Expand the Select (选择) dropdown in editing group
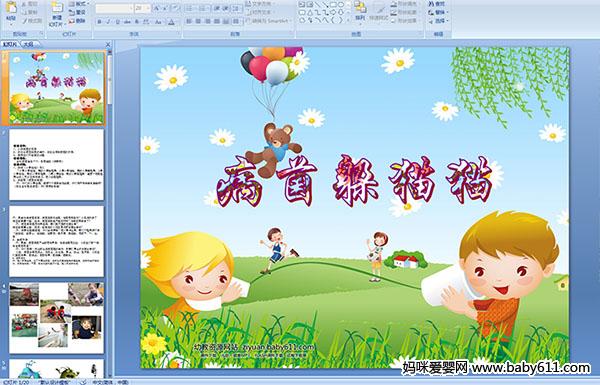 (x=439, y=21)
